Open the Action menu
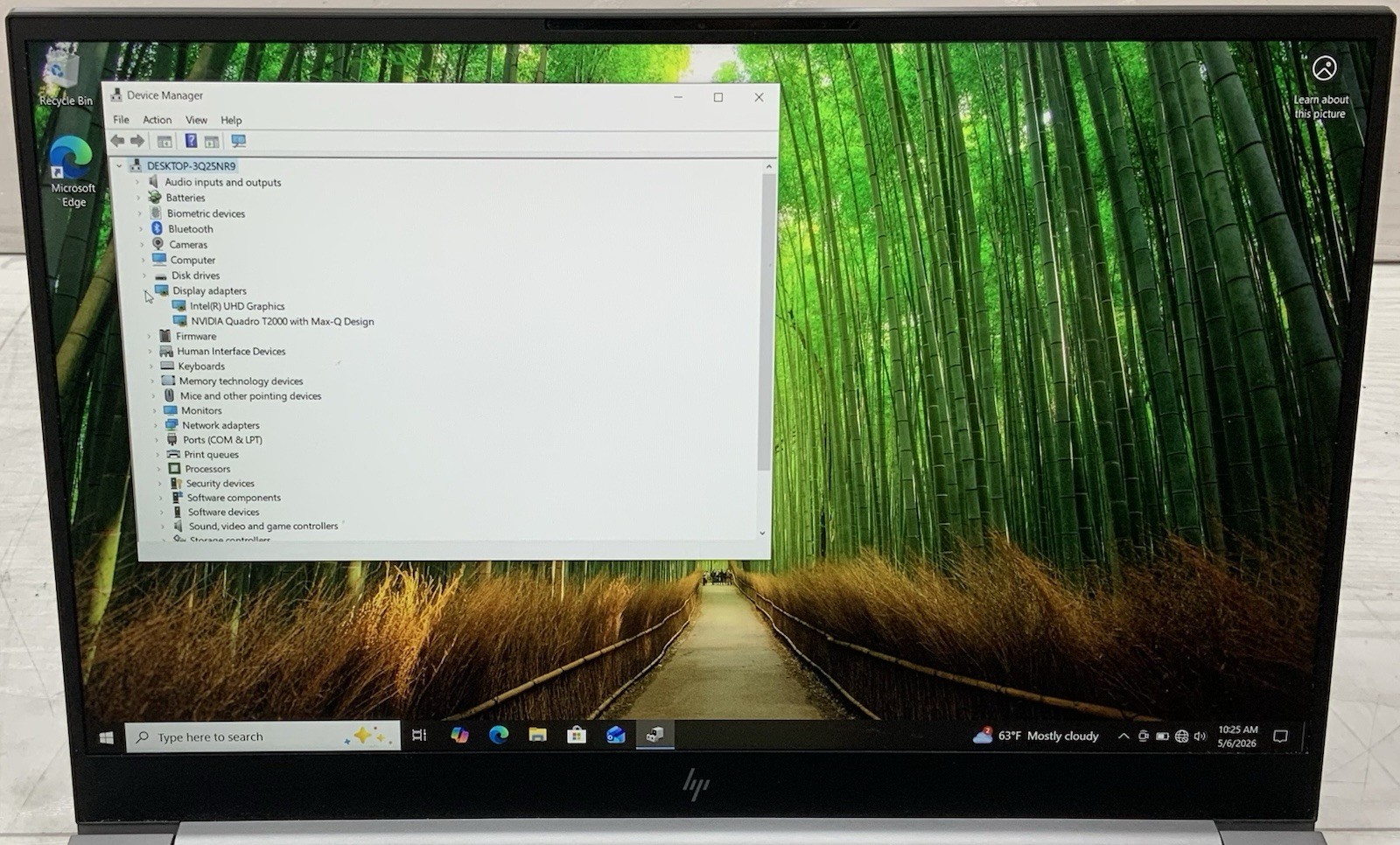The width and height of the screenshot is (1400, 845). point(157,119)
